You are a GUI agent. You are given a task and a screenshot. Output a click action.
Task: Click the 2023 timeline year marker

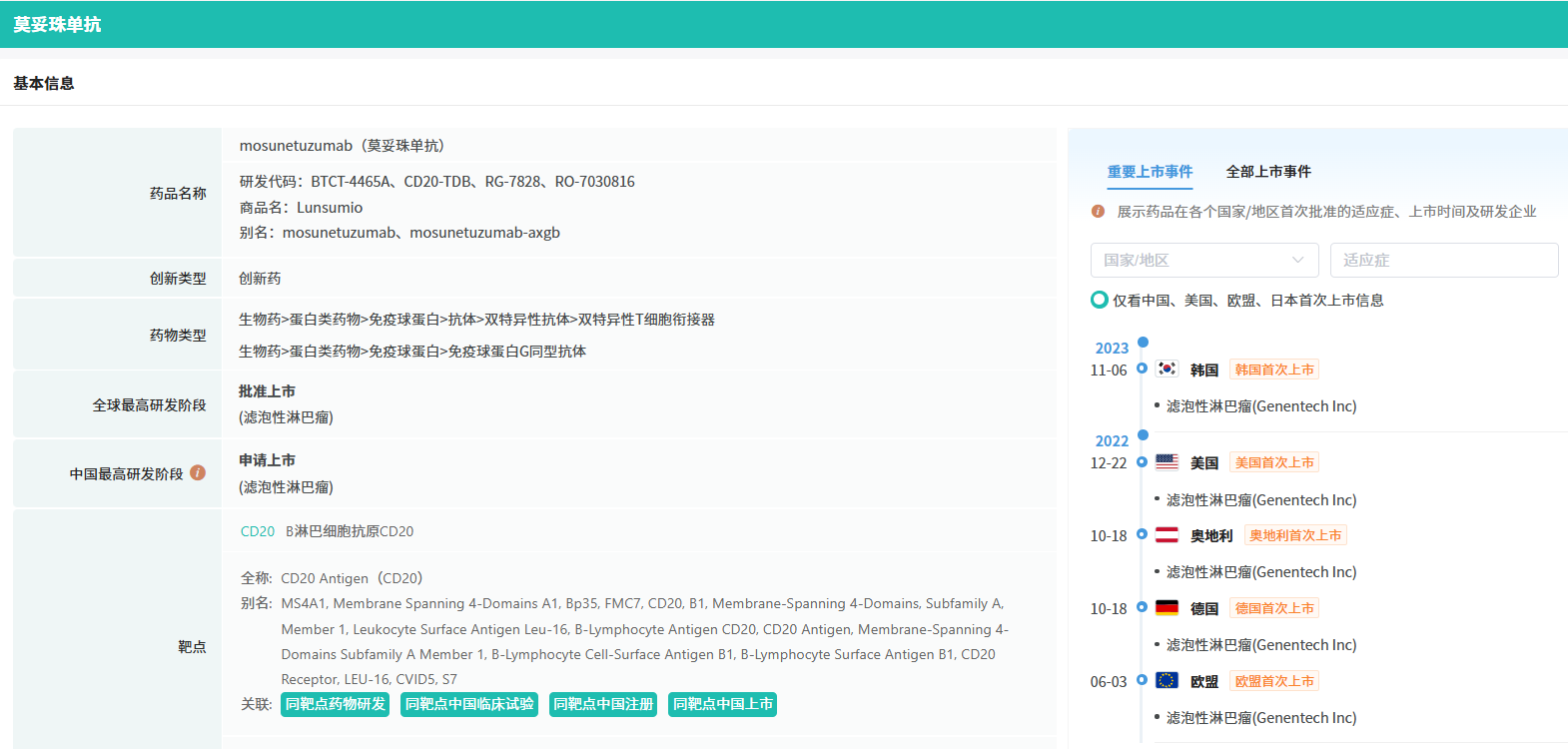[x=1112, y=349]
